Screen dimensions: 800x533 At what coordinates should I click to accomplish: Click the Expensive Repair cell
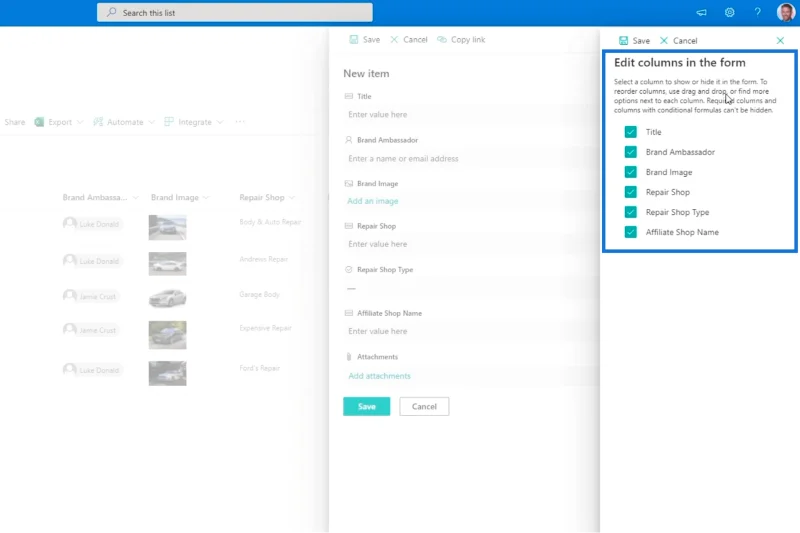265,328
